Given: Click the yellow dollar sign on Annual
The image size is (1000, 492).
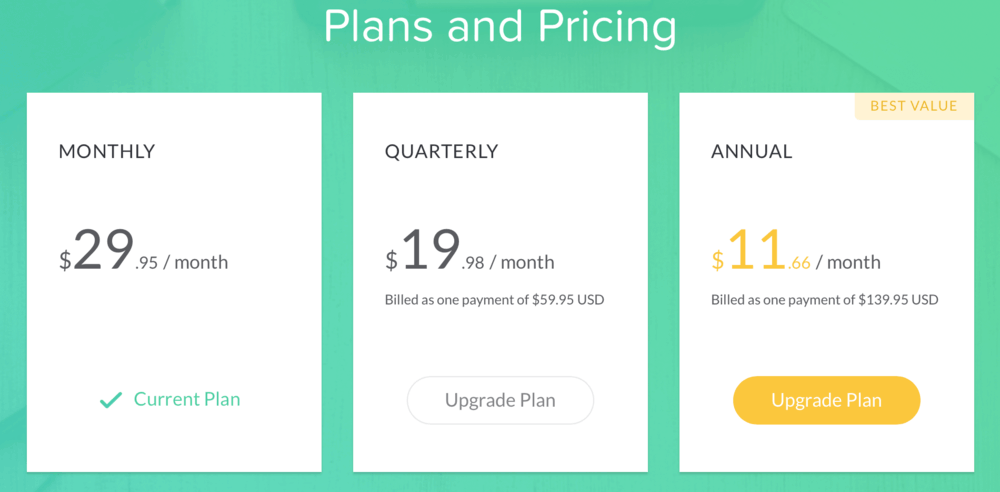Looking at the screenshot, I should pyautogui.click(x=718, y=260).
